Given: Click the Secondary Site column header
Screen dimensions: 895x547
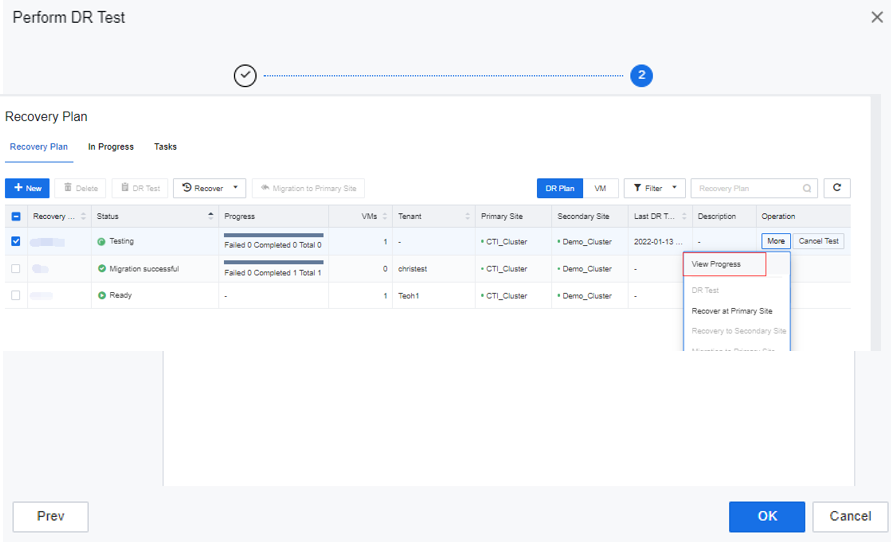Looking at the screenshot, I should 583,216.
